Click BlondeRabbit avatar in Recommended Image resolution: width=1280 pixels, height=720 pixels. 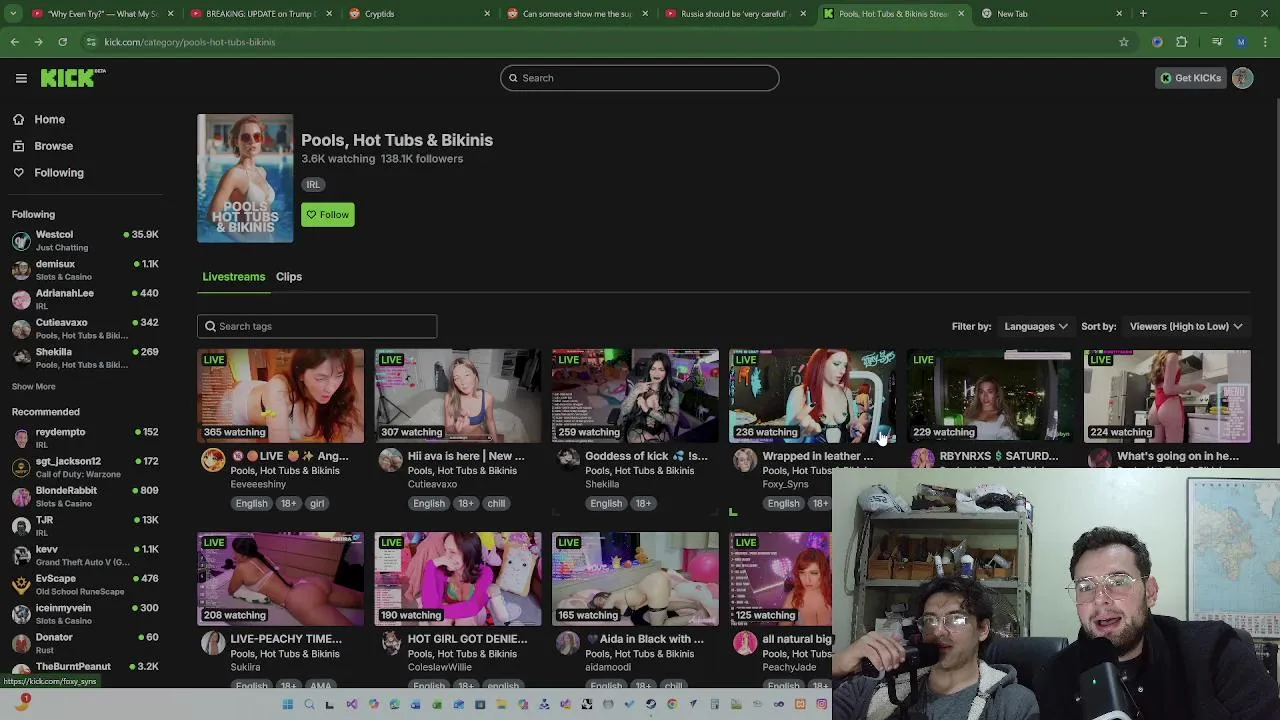pos(21,496)
